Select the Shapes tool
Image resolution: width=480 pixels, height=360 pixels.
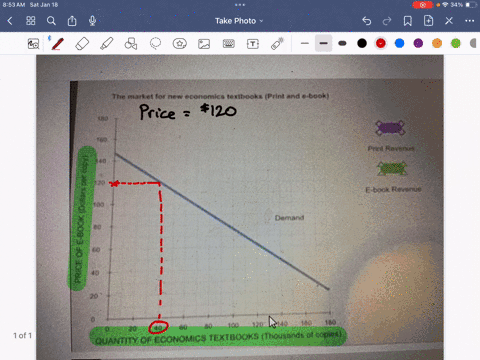[x=131, y=44]
